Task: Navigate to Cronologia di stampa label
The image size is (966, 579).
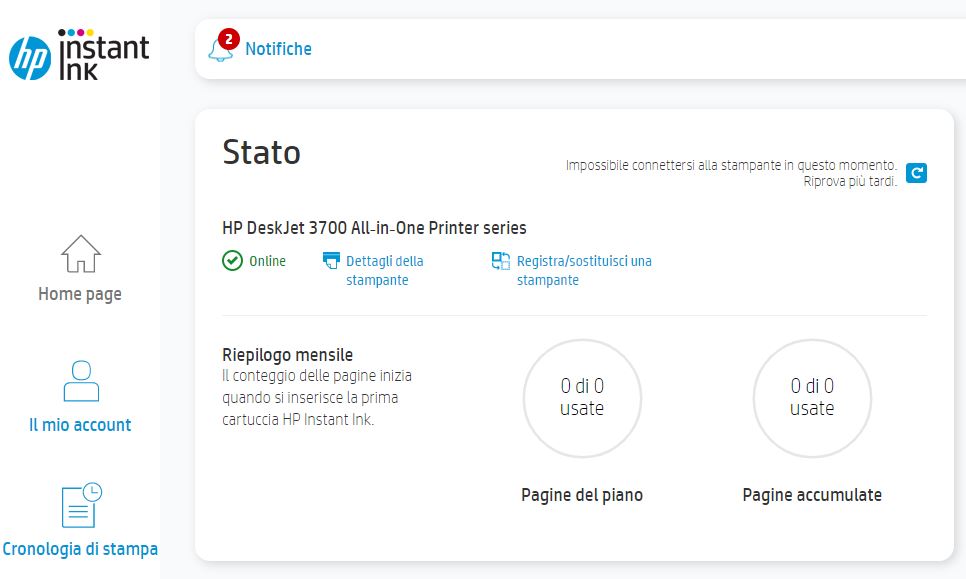Action: pyautogui.click(x=80, y=549)
